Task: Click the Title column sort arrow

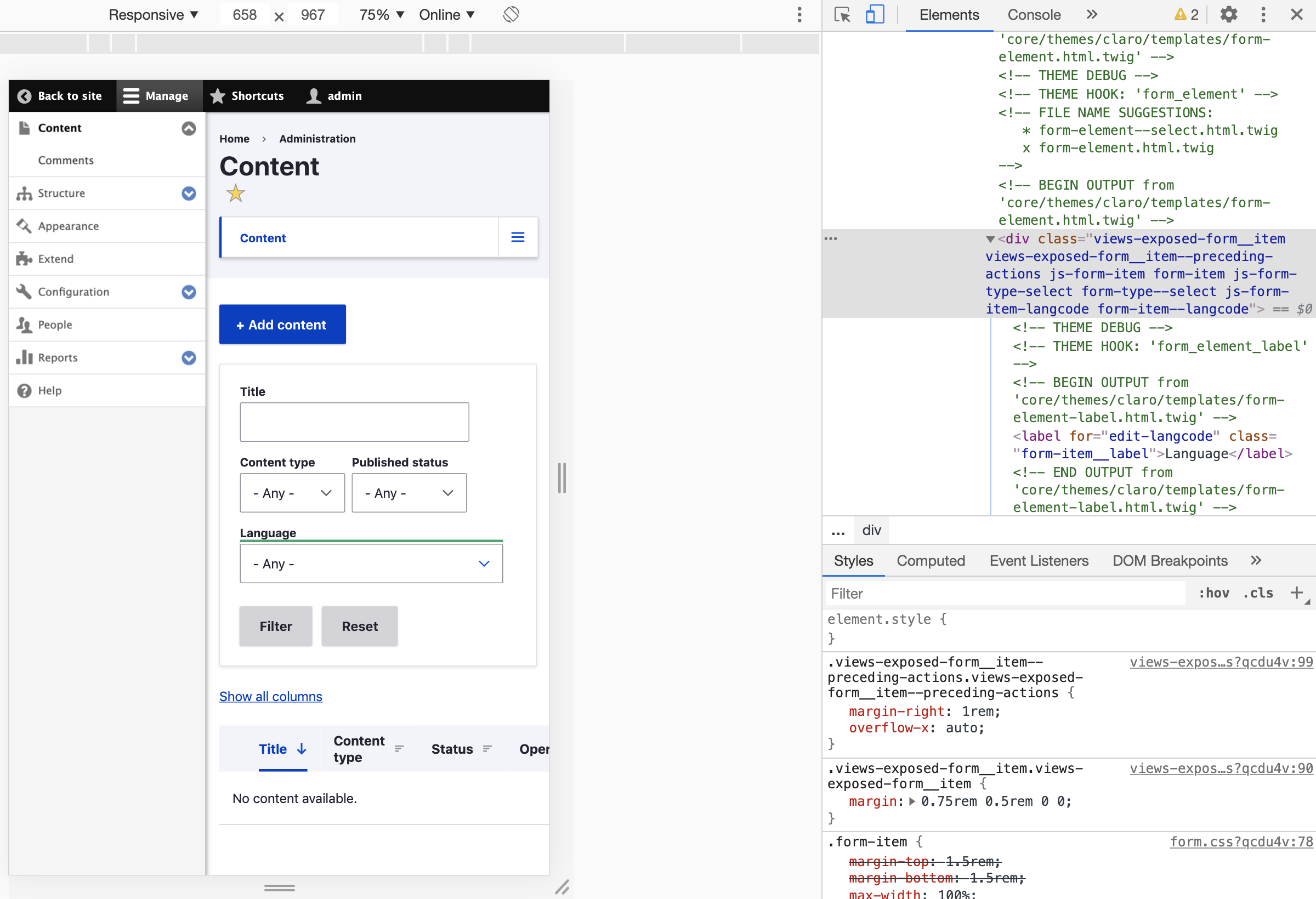Action: click(302, 749)
